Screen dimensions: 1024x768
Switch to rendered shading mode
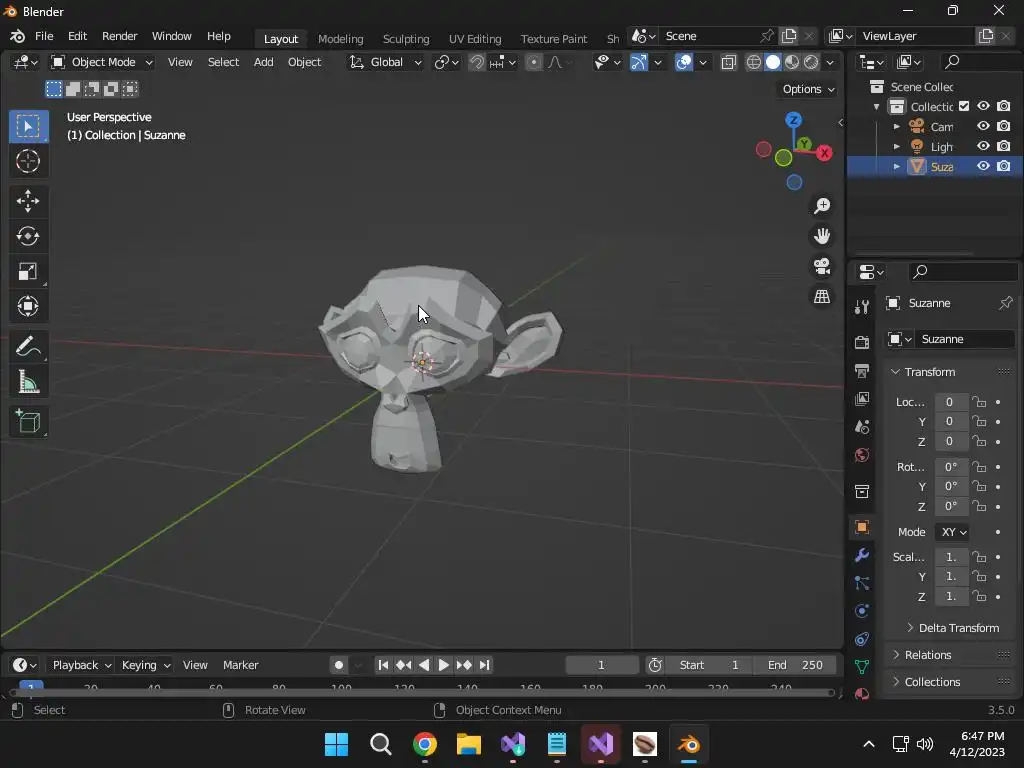point(811,62)
